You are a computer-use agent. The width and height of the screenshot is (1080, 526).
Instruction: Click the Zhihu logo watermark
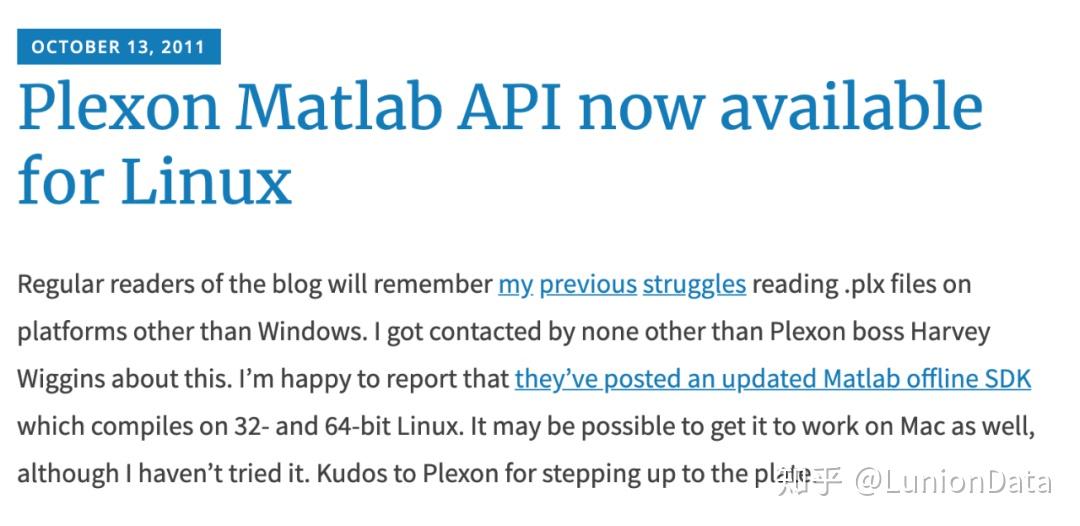coord(808,482)
